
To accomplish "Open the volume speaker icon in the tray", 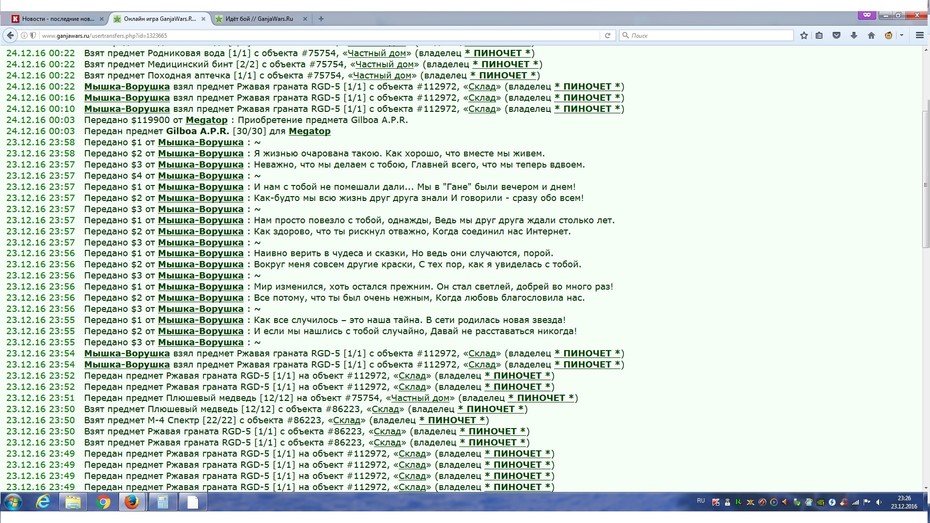I will tap(879, 502).
